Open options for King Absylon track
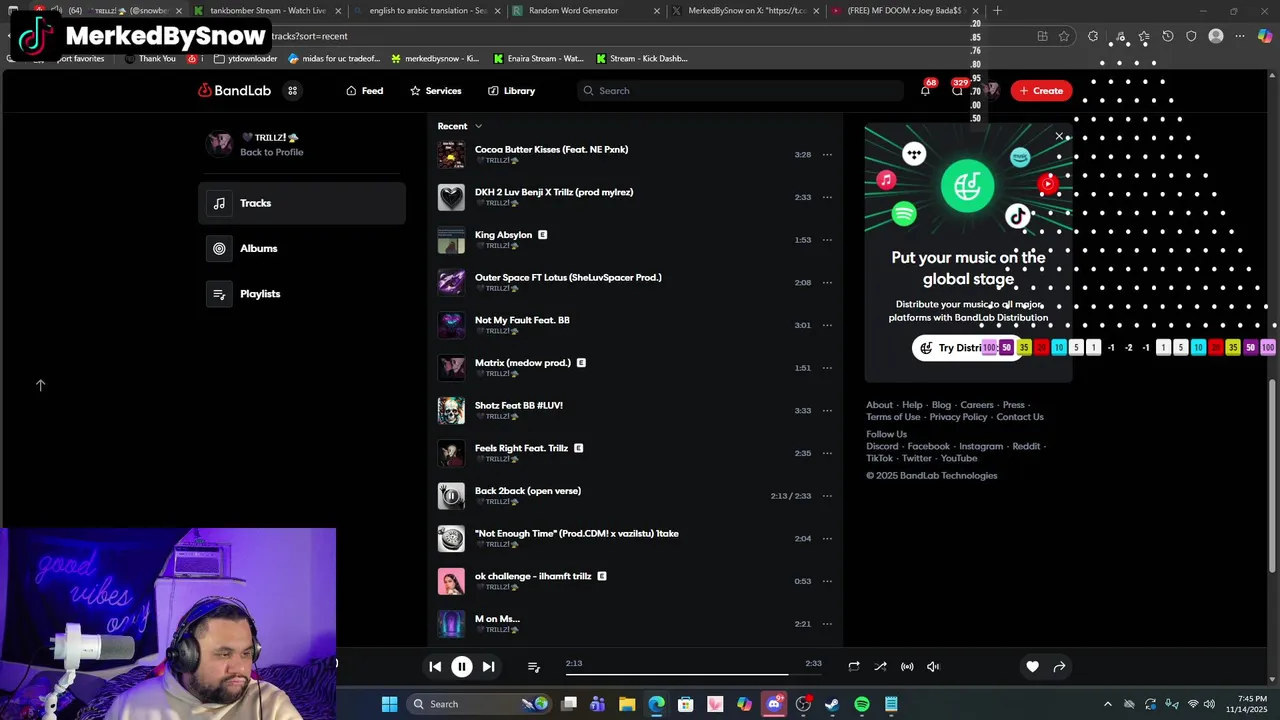 (x=827, y=240)
